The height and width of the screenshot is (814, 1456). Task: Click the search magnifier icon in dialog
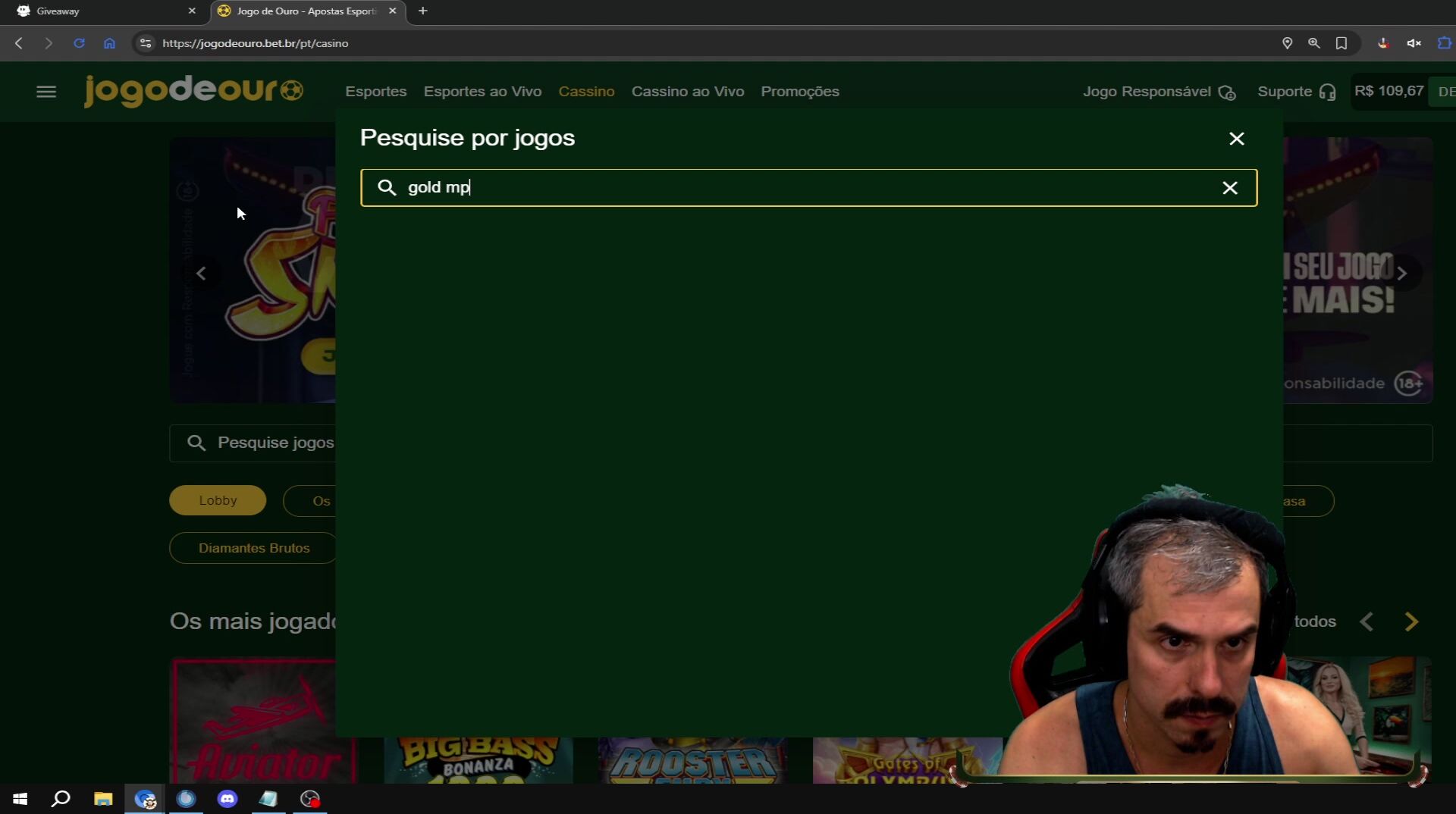[x=387, y=187]
